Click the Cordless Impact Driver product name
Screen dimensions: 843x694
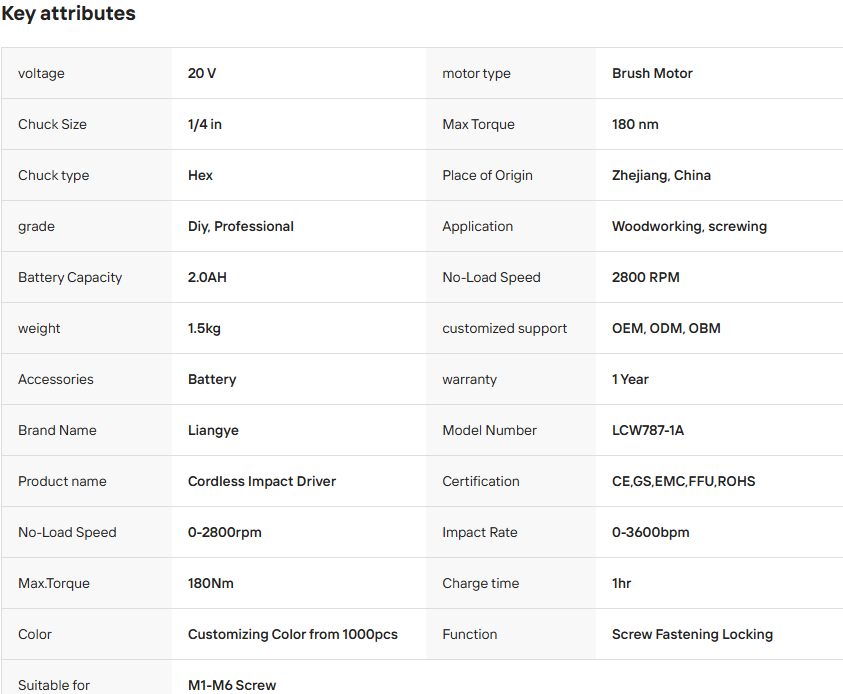point(262,481)
